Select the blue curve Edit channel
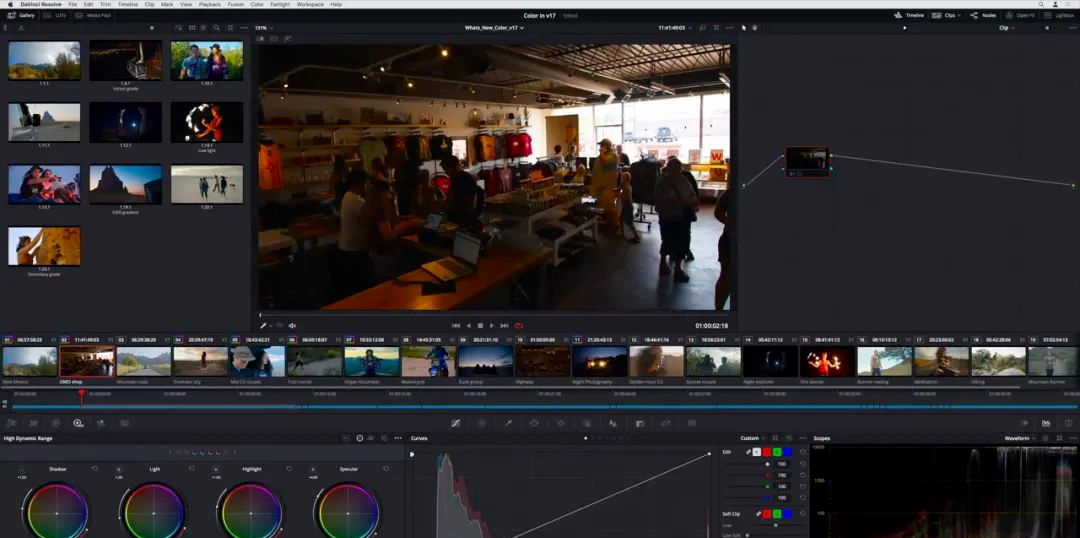The width and height of the screenshot is (1080, 538). tap(787, 452)
